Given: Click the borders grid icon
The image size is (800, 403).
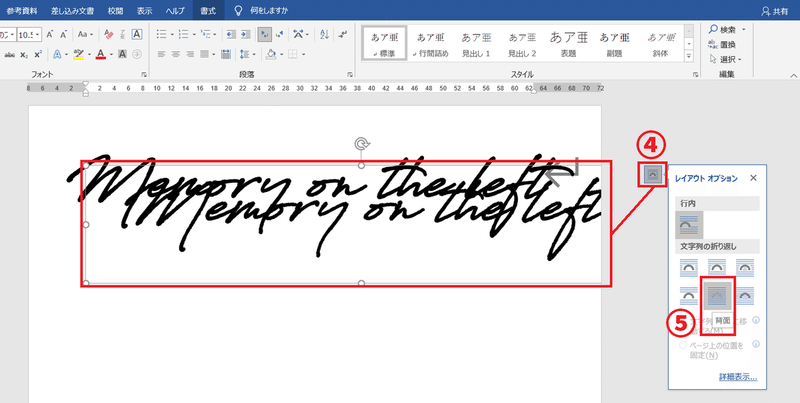Looking at the screenshot, I should (x=292, y=54).
